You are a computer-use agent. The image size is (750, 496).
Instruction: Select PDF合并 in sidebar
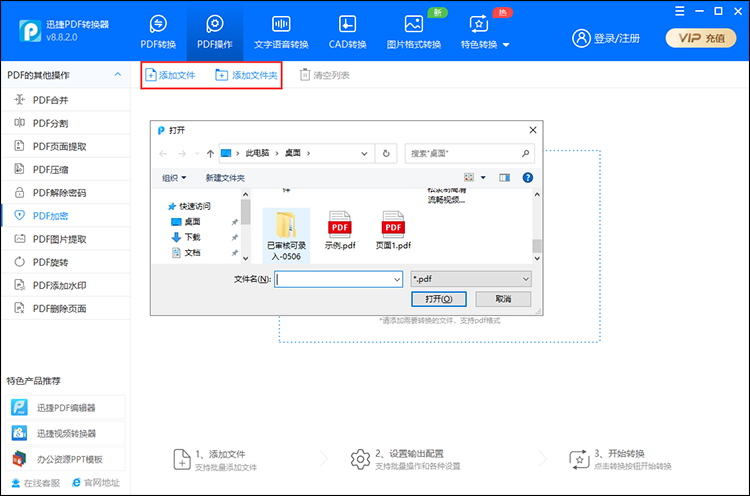point(66,100)
